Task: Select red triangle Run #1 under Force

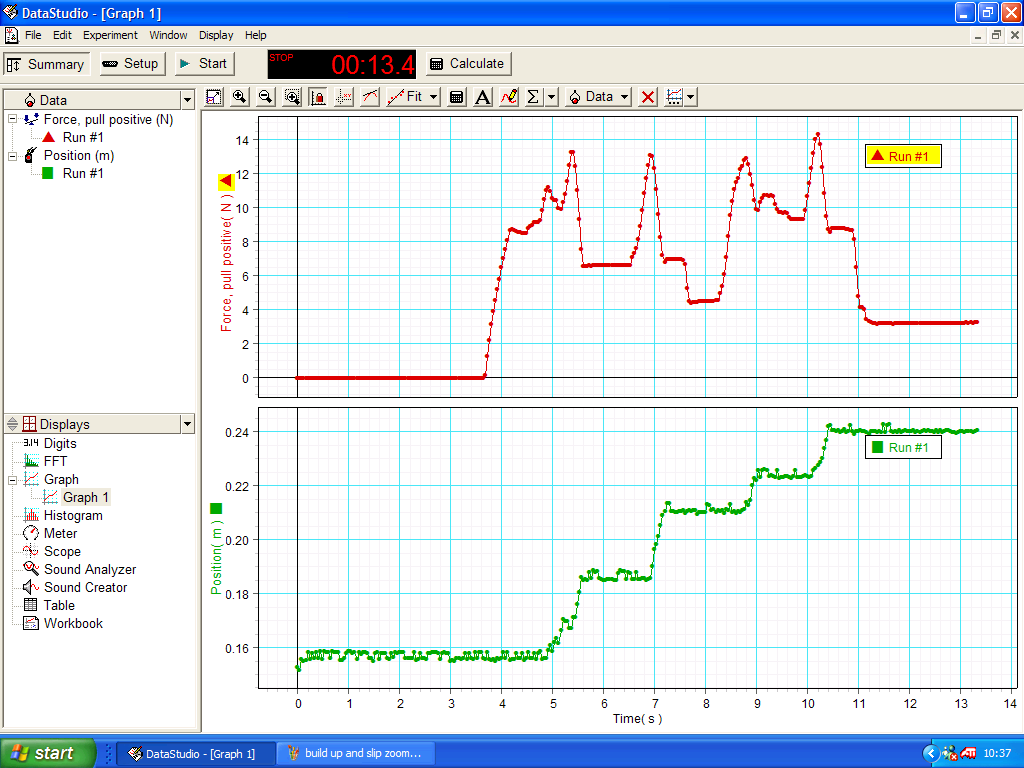Action: 83,137
